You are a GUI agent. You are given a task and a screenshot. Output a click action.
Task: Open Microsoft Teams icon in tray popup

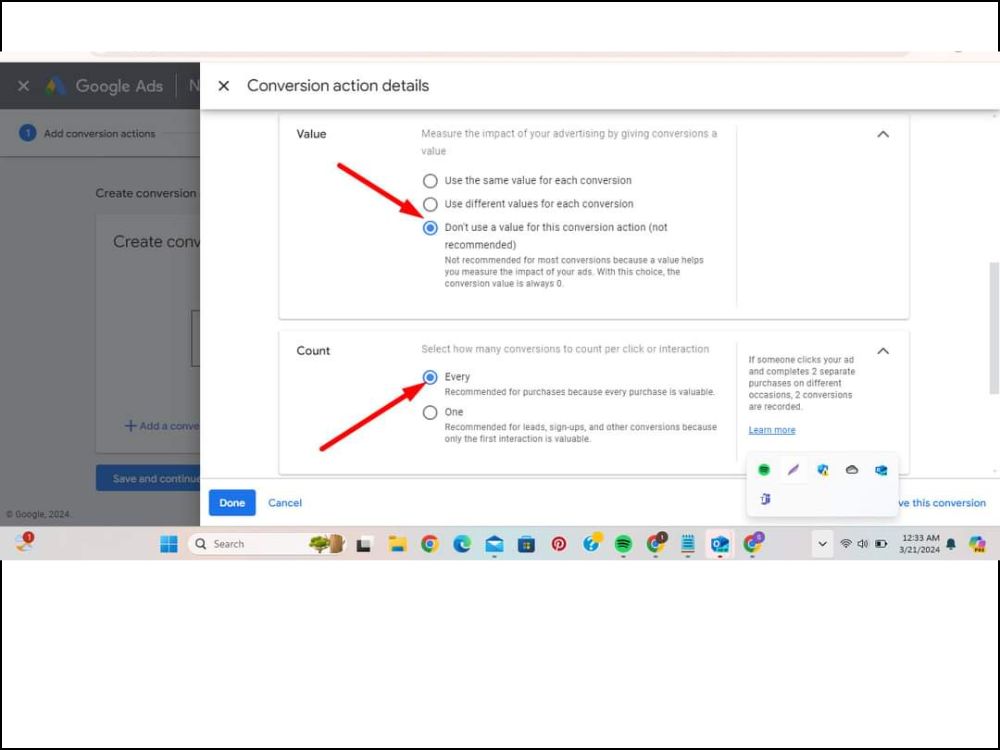[765, 499]
